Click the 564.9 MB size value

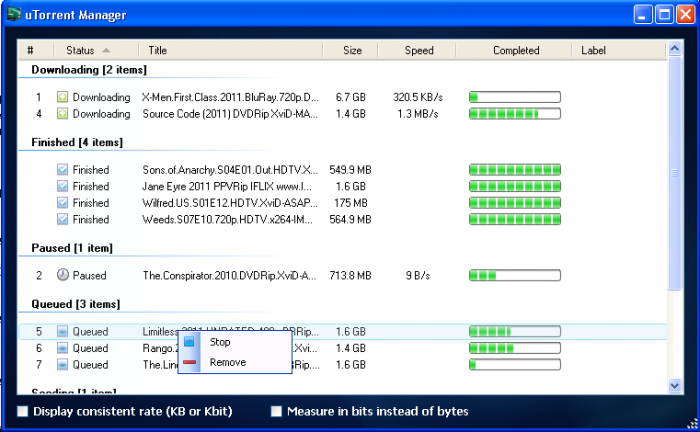pos(350,219)
